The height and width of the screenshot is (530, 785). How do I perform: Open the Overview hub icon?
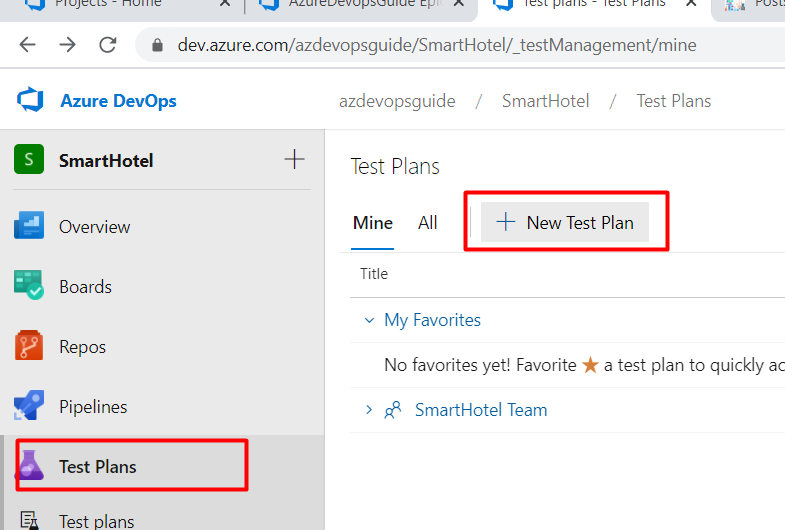(29, 225)
